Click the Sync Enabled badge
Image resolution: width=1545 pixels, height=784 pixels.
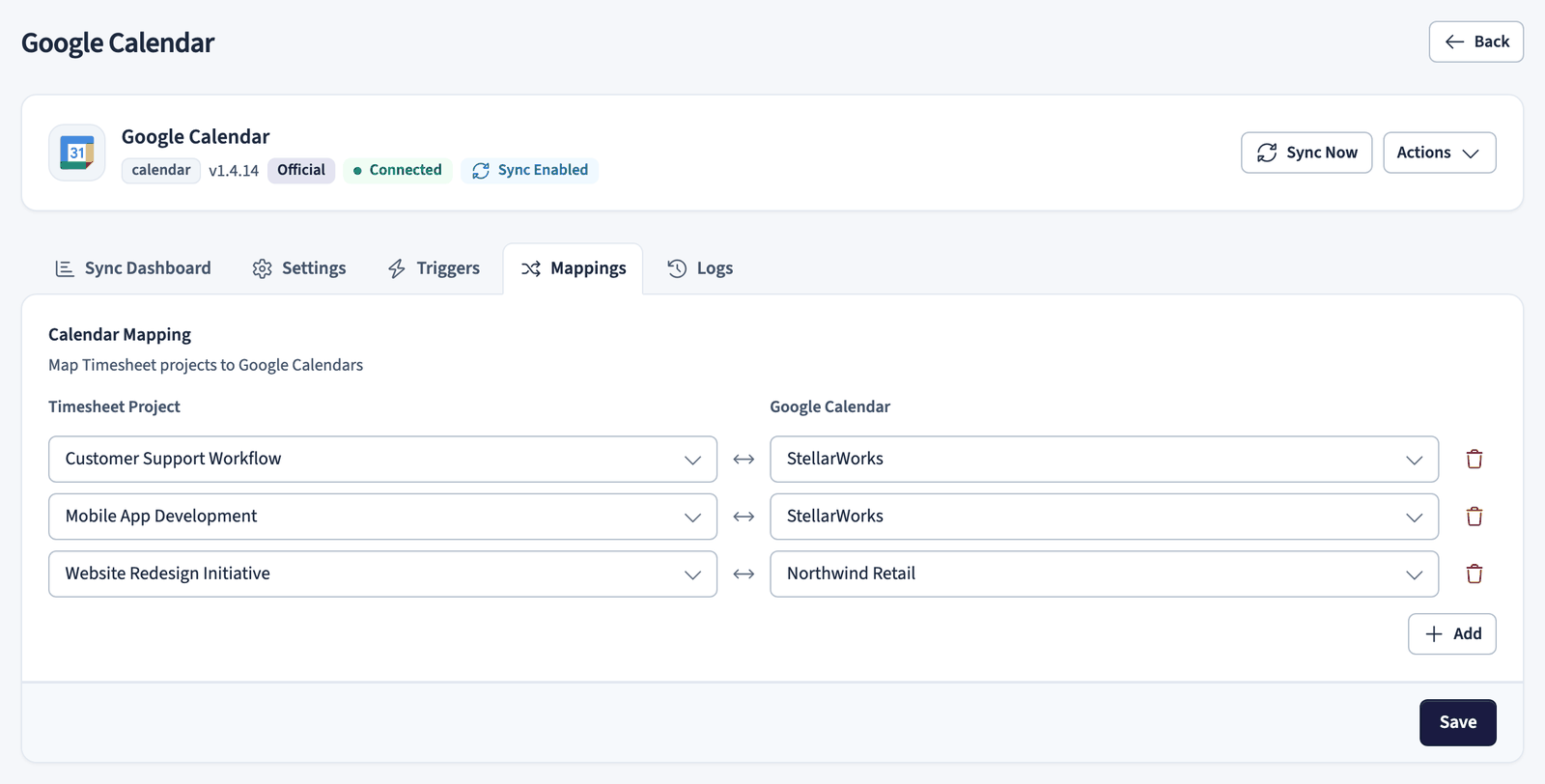529,170
